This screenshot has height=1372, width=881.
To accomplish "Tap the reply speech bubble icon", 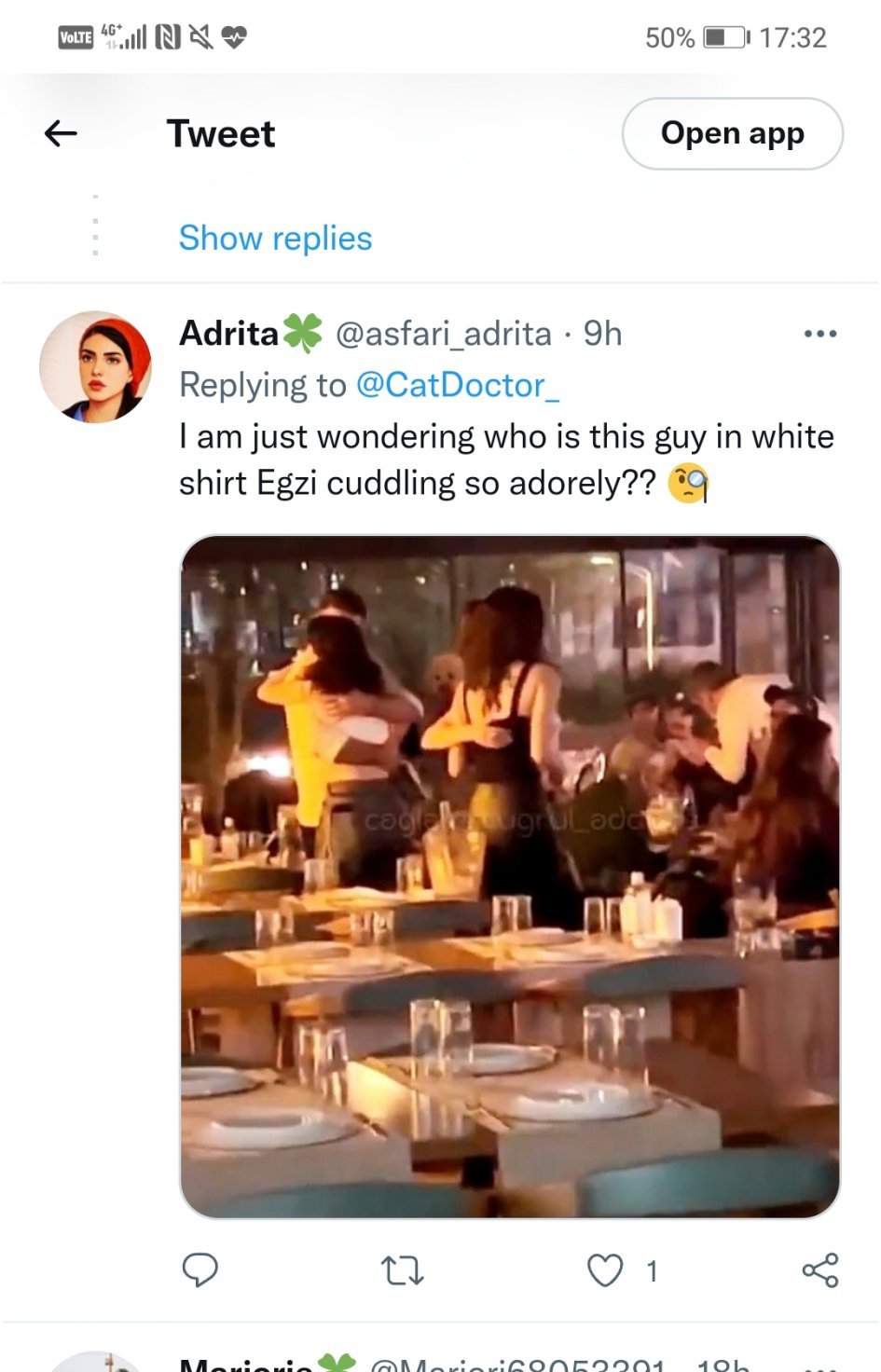I will (200, 1269).
